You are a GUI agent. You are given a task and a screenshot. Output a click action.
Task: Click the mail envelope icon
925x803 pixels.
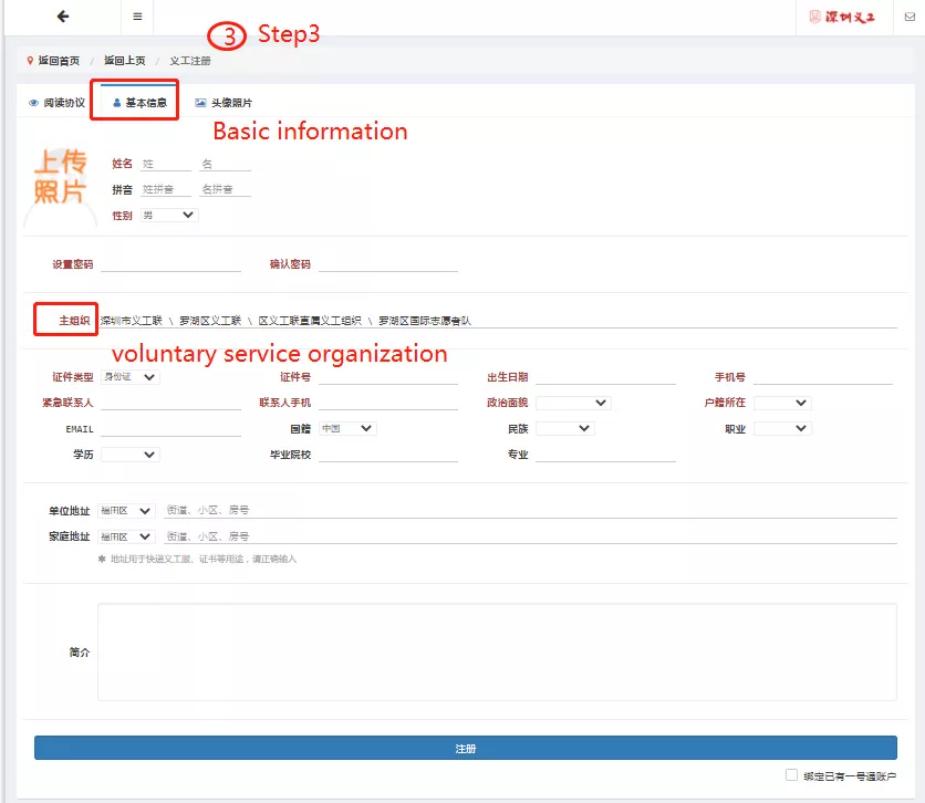point(909,18)
